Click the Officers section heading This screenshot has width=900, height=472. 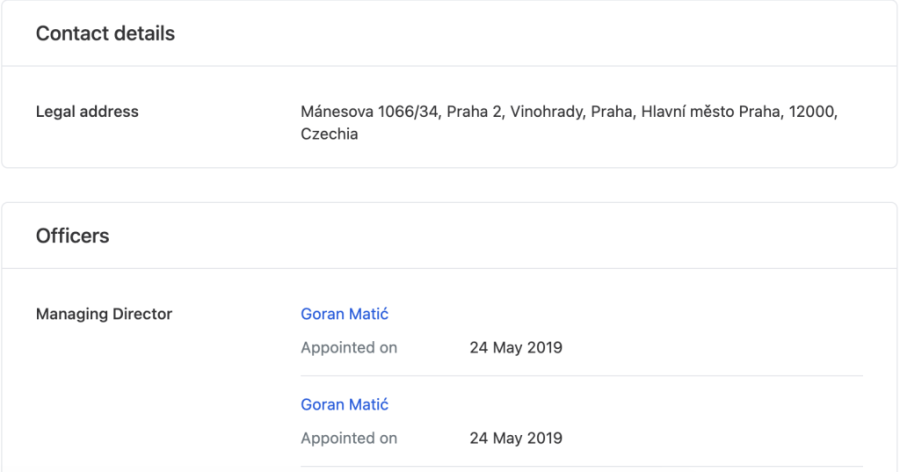tap(72, 237)
